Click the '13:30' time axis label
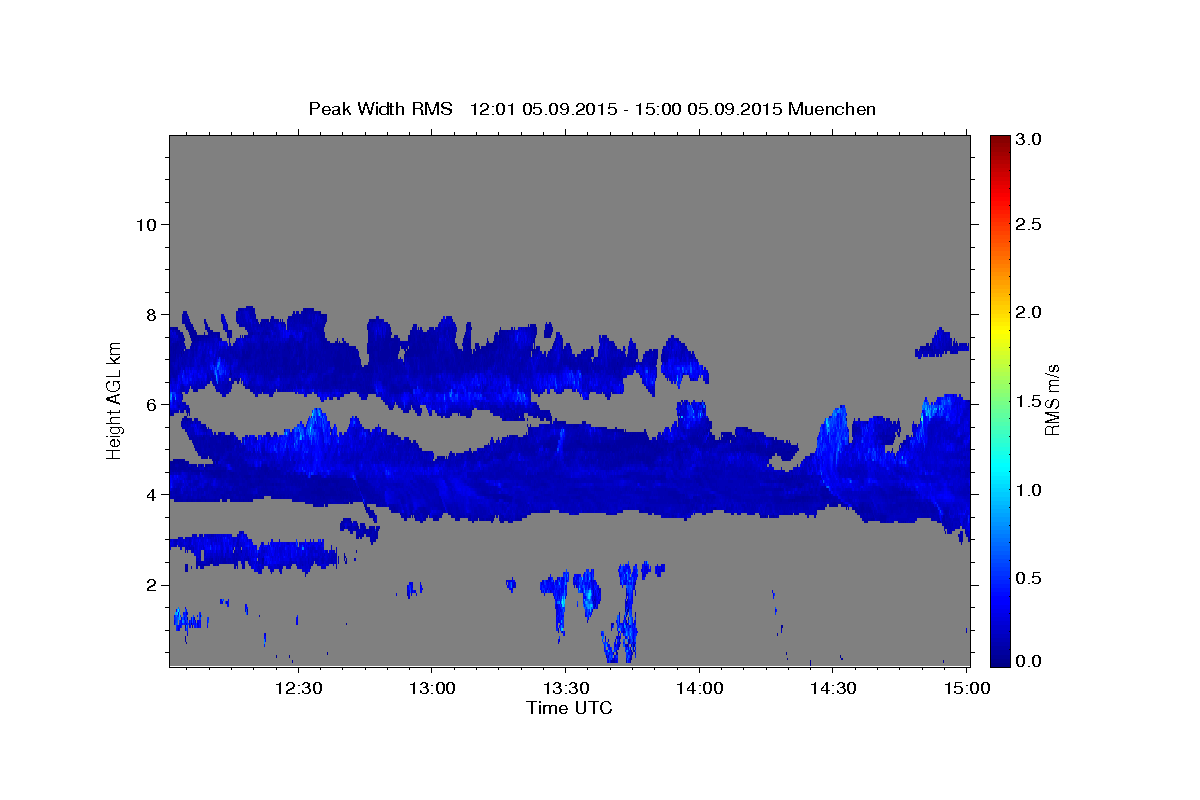The image size is (1200, 800). pos(565,688)
